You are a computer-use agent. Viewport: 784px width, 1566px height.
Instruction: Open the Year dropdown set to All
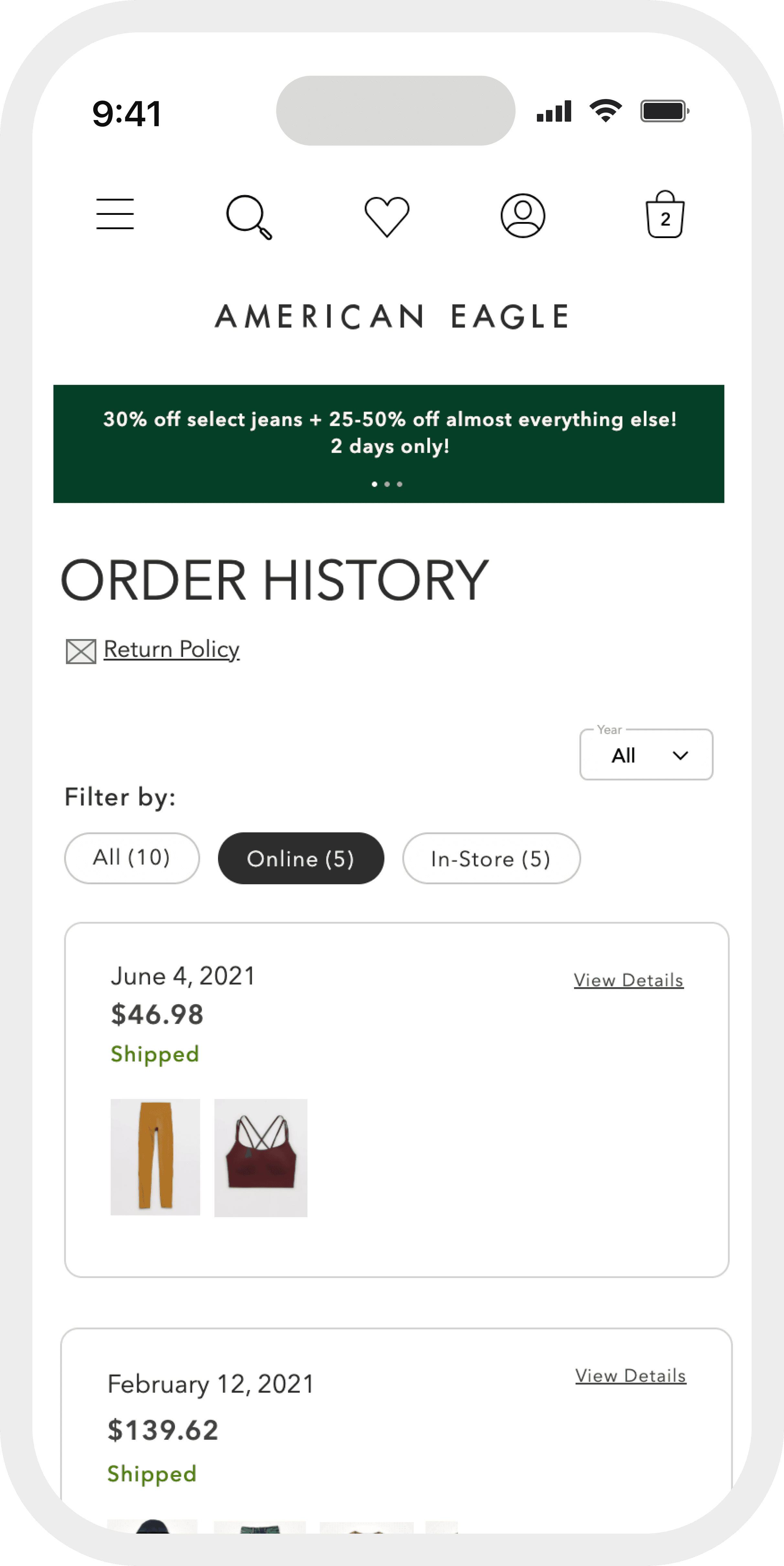[646, 755]
